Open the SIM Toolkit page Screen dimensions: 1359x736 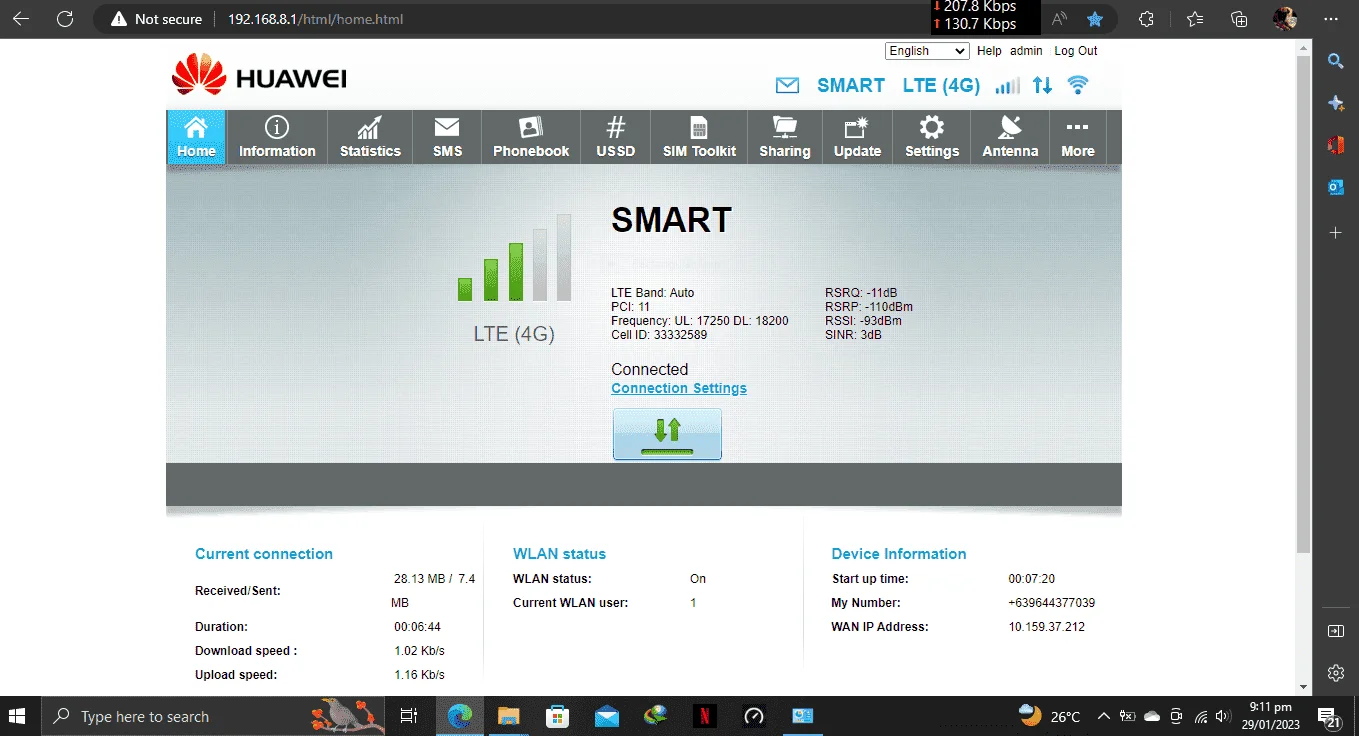pyautogui.click(x=699, y=137)
